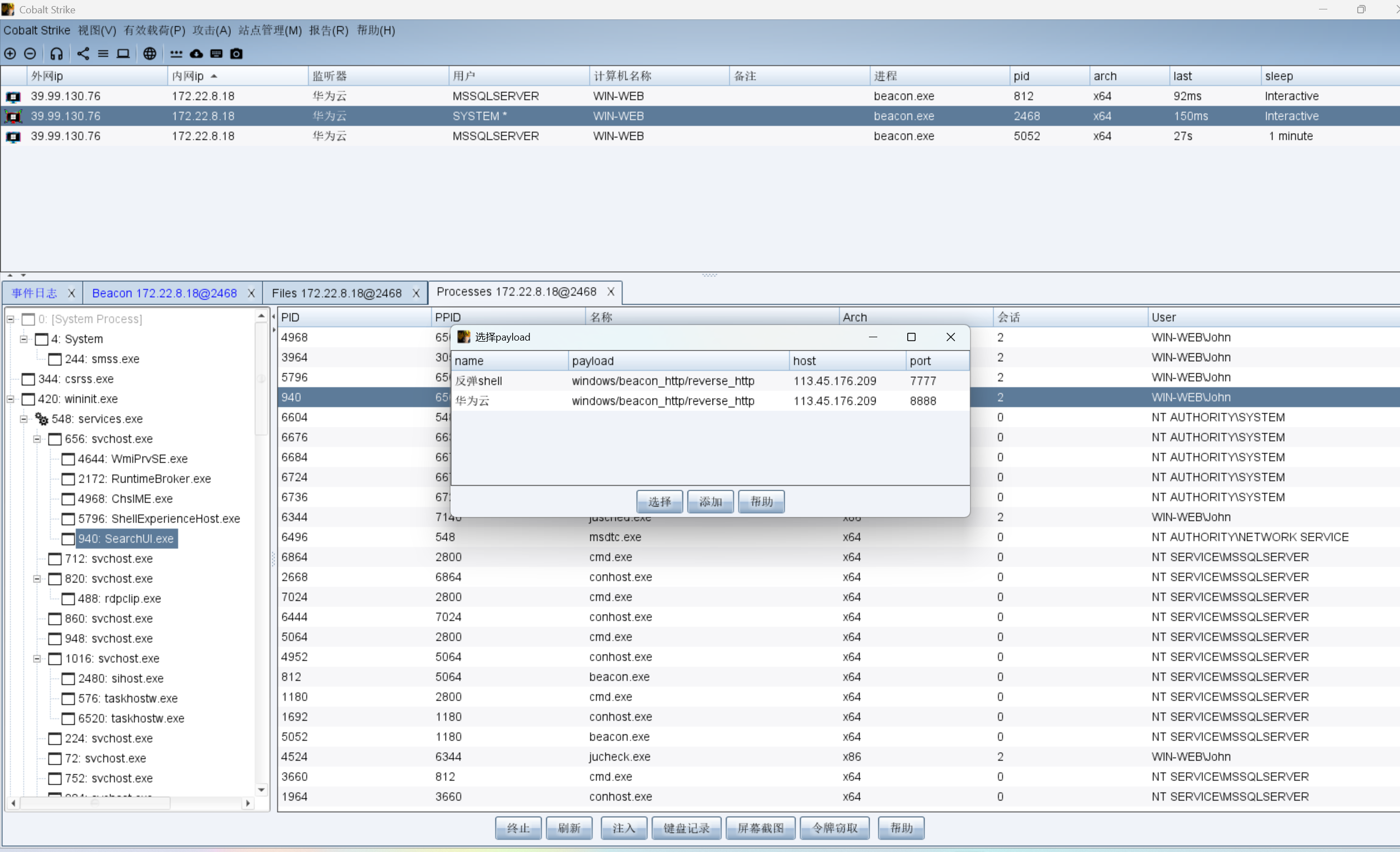Click the 键盘记录 button
1400x852 pixels.
pos(686,828)
